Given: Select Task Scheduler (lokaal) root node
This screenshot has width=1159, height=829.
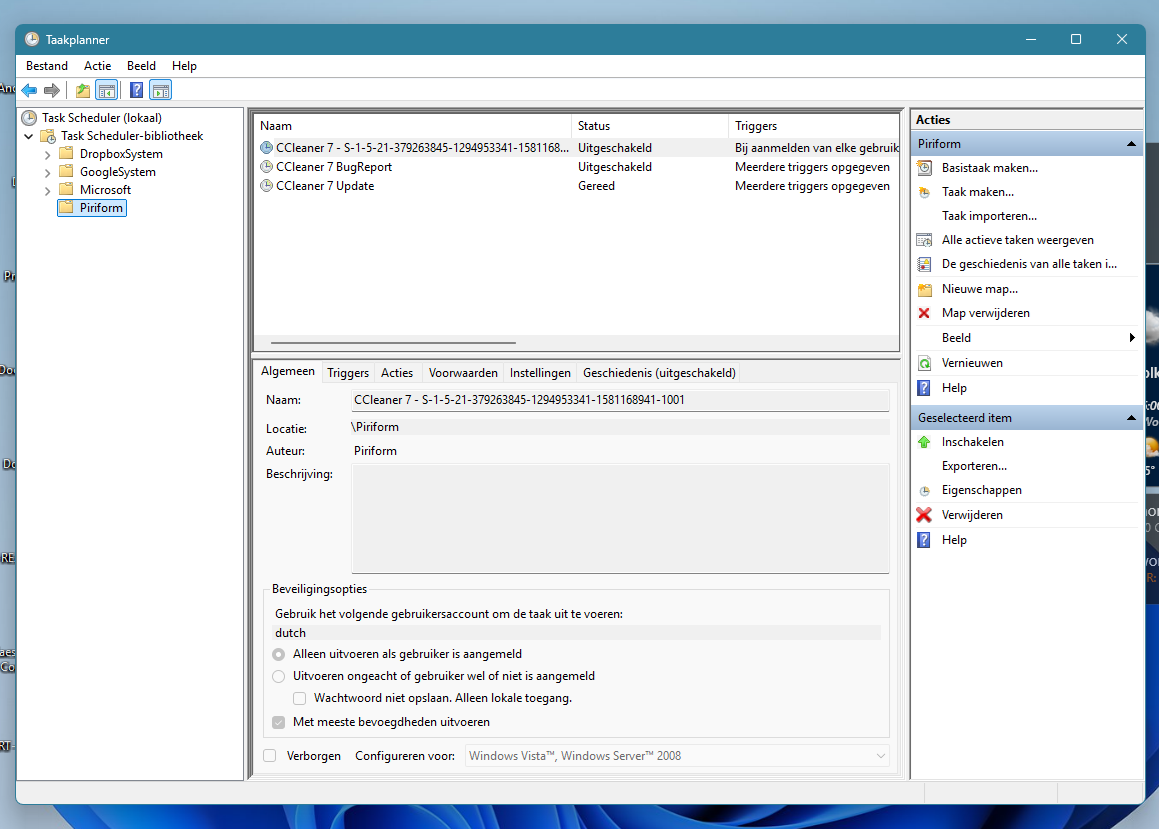Looking at the screenshot, I should tap(102, 117).
